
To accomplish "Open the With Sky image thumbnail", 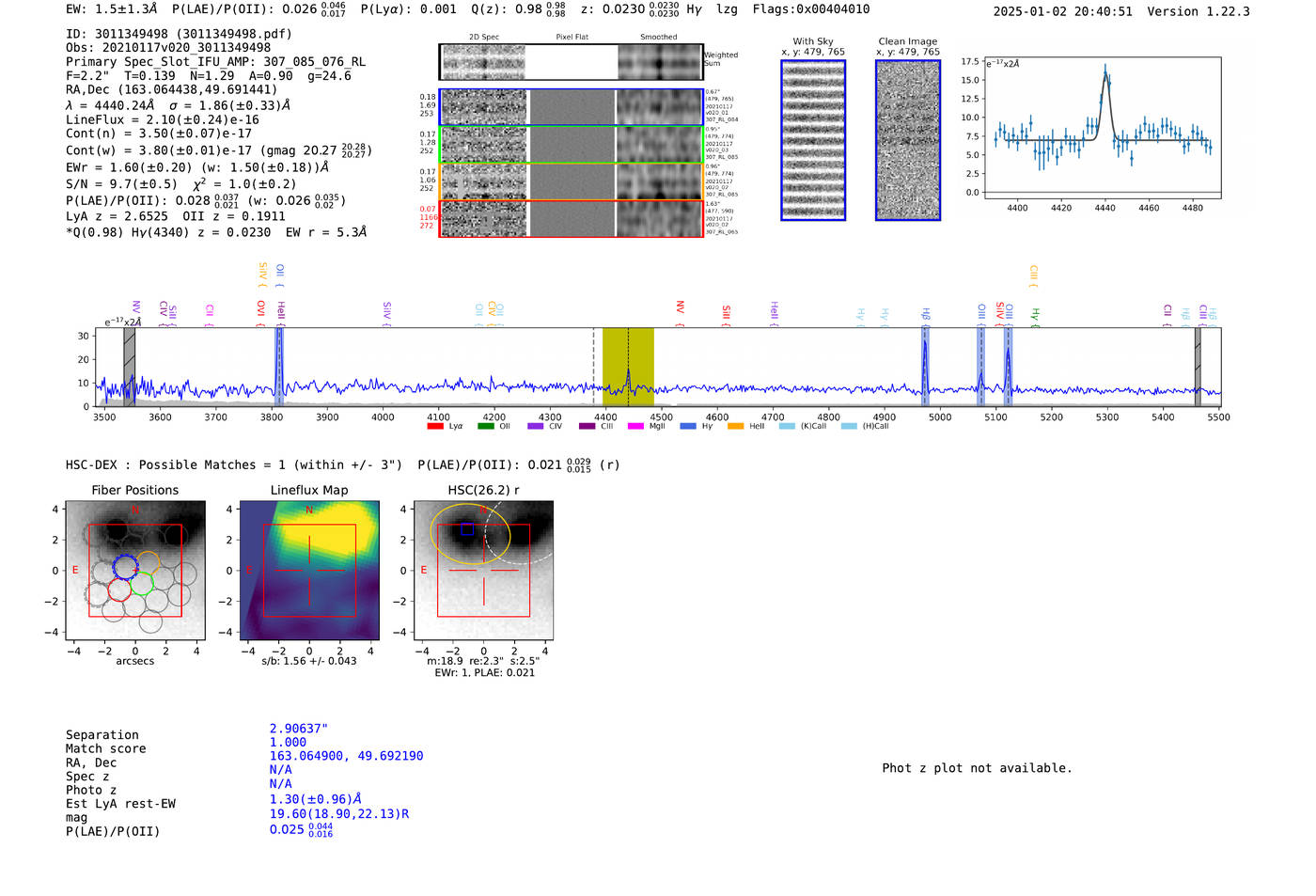I will click(x=813, y=140).
